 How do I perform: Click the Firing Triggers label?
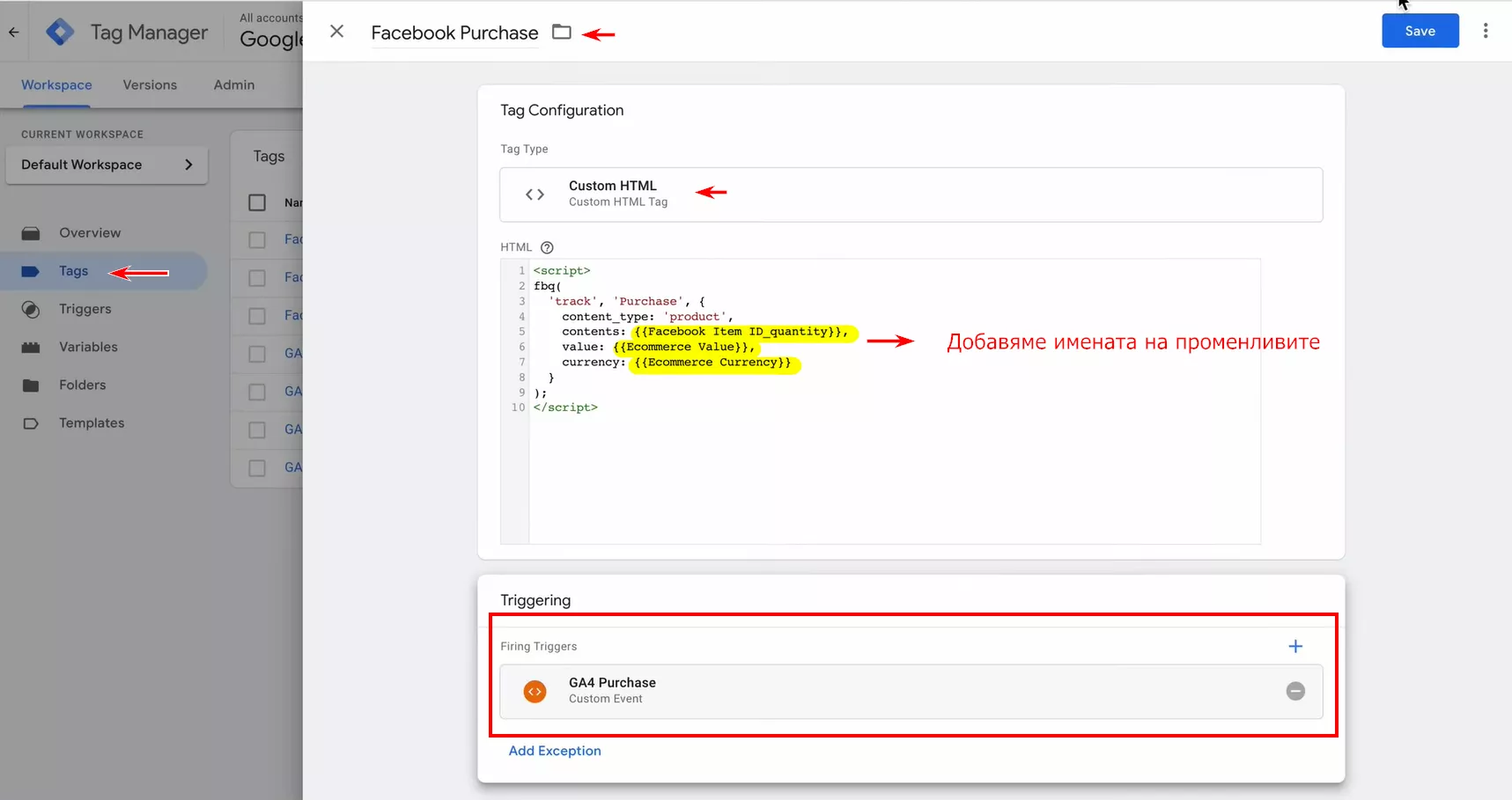pos(539,646)
